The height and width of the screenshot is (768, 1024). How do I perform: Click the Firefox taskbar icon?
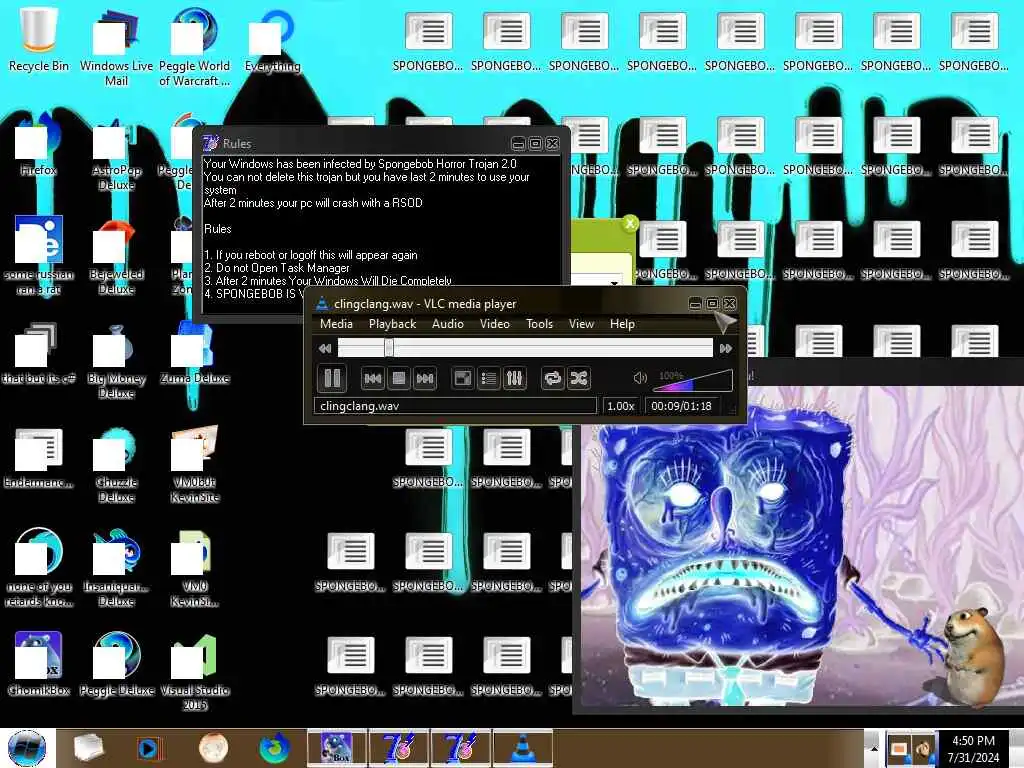(x=274, y=748)
